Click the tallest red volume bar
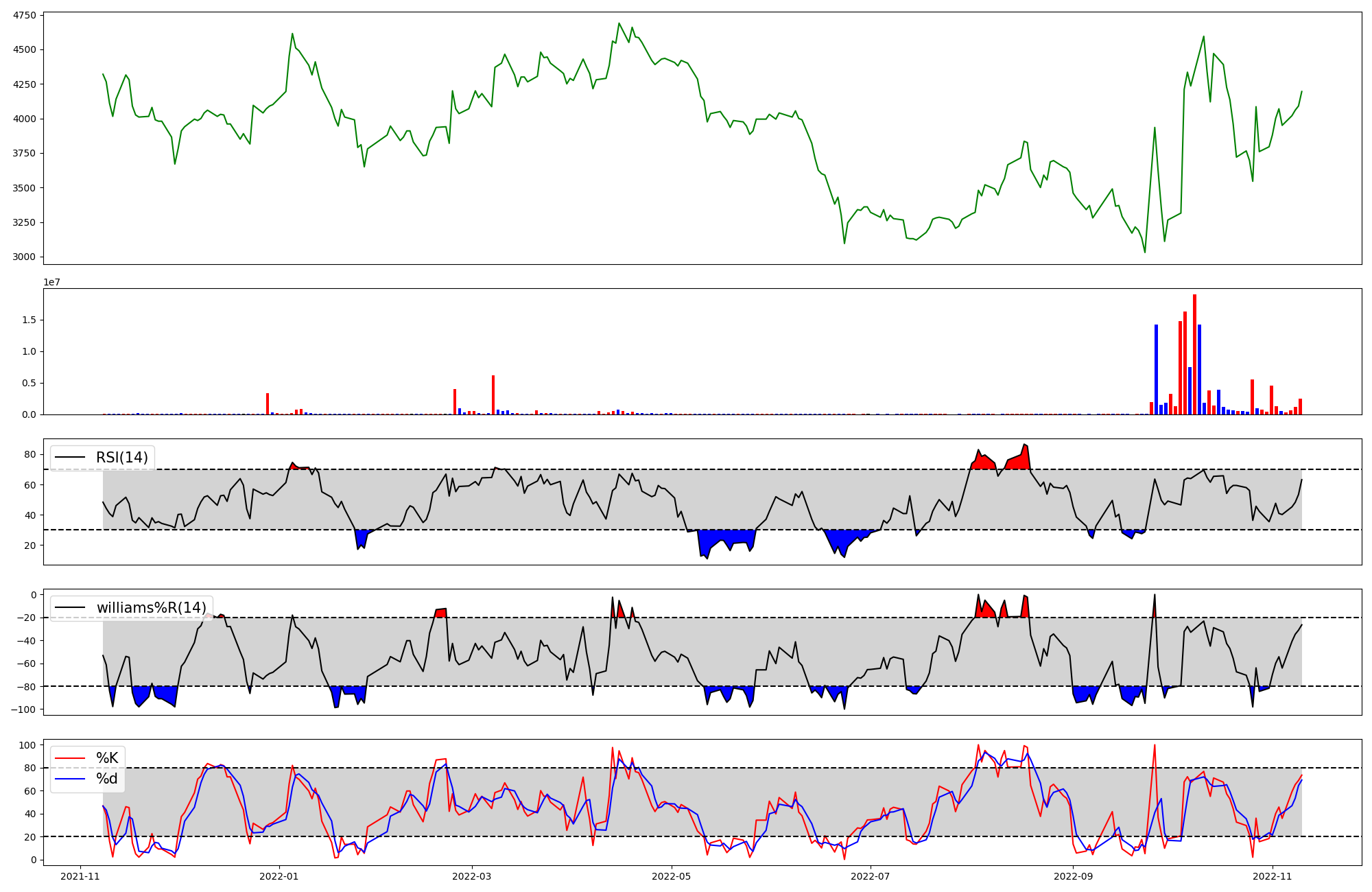Image resolution: width=1372 pixels, height=892 pixels. pos(1194,354)
